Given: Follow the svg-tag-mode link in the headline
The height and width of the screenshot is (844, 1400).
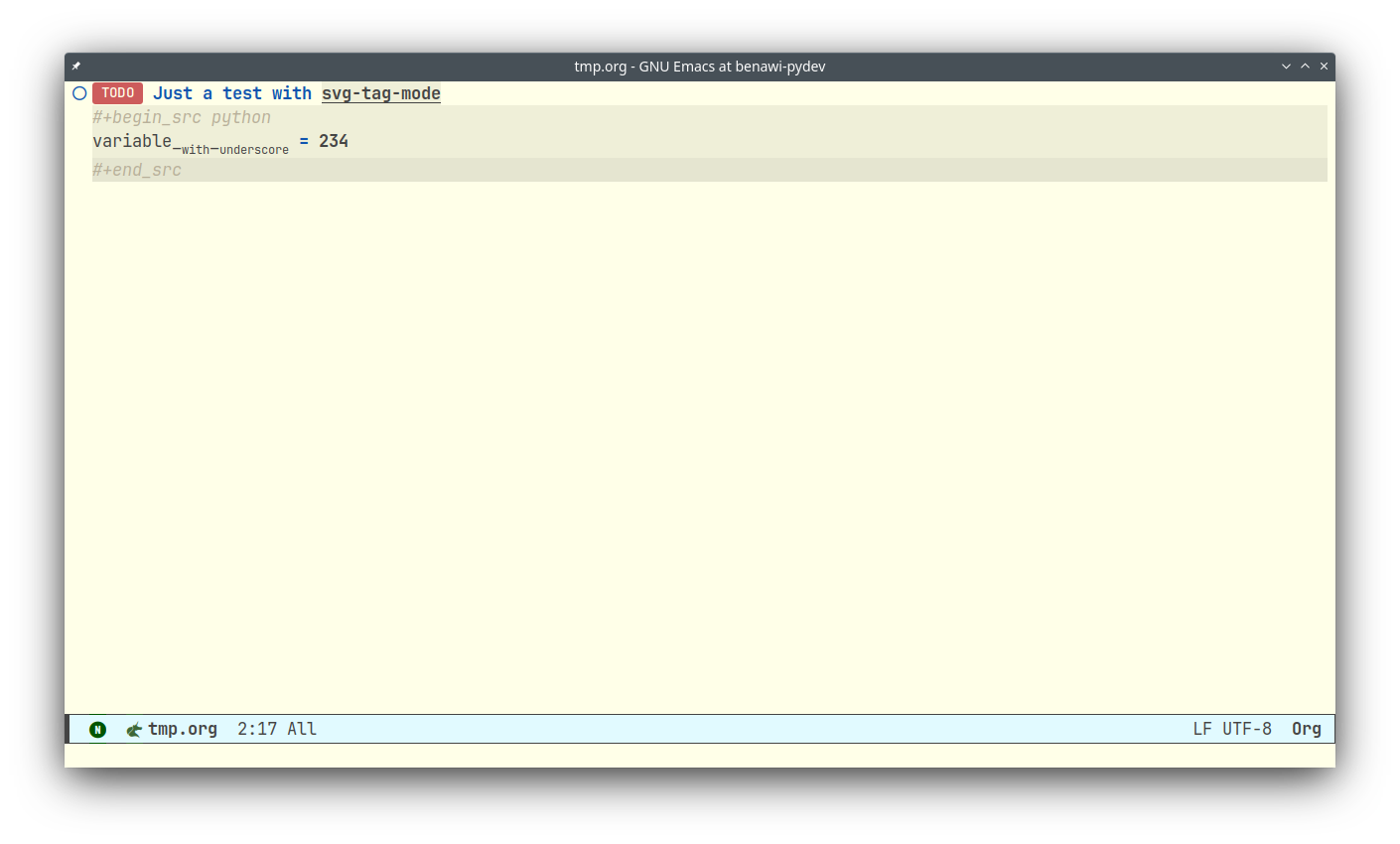Looking at the screenshot, I should coord(380,92).
